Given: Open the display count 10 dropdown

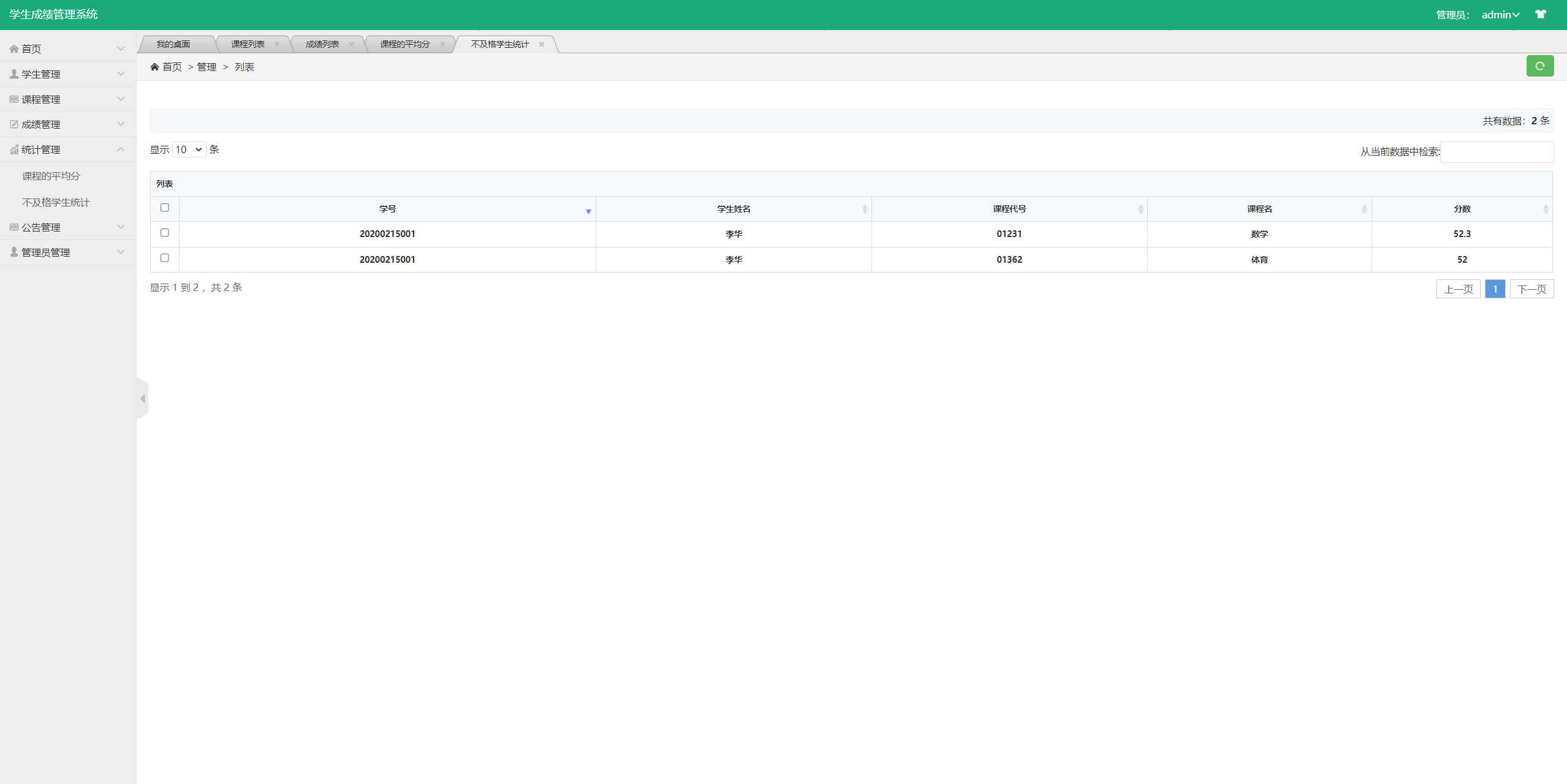Looking at the screenshot, I should (189, 149).
